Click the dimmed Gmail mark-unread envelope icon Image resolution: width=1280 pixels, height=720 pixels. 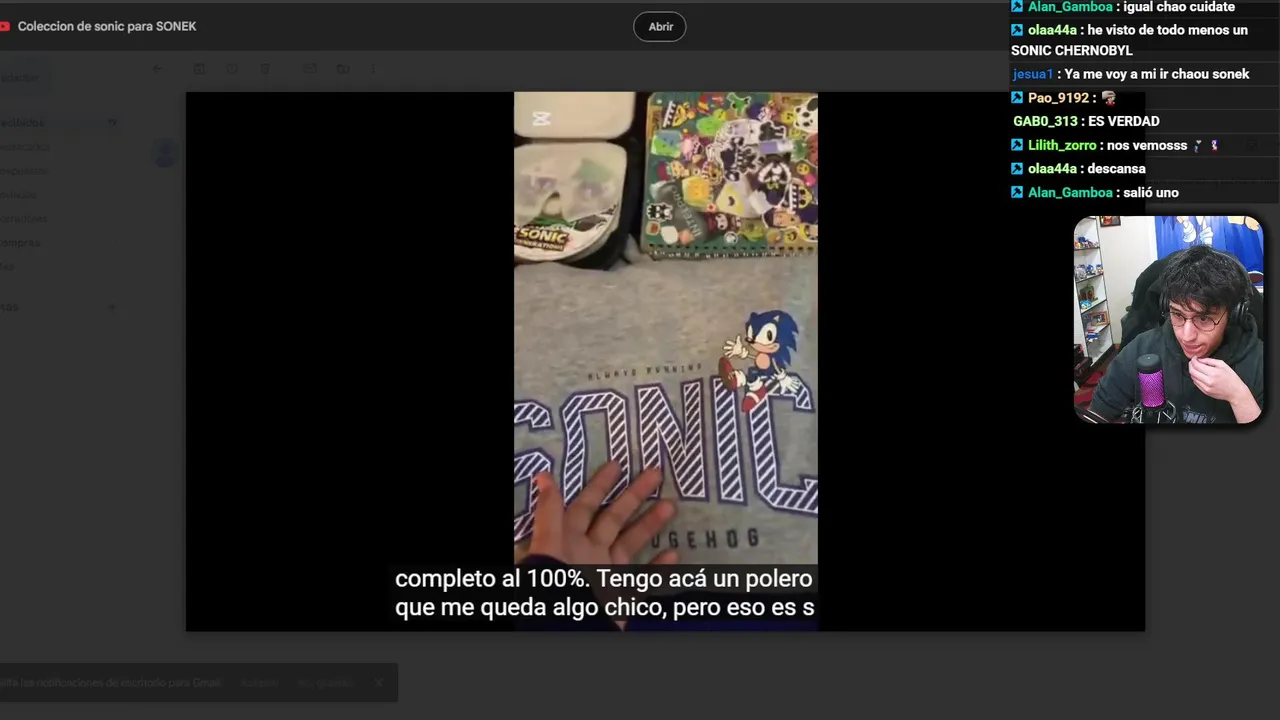pos(310,69)
